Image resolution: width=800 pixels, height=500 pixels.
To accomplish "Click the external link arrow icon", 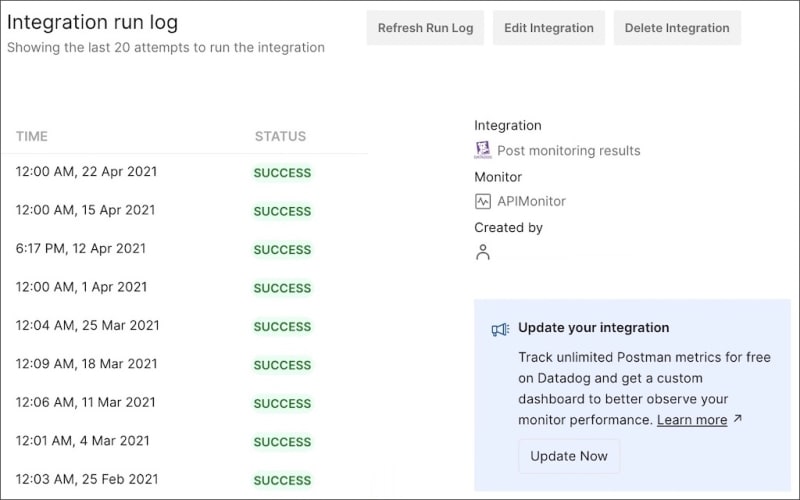I will tap(738, 419).
